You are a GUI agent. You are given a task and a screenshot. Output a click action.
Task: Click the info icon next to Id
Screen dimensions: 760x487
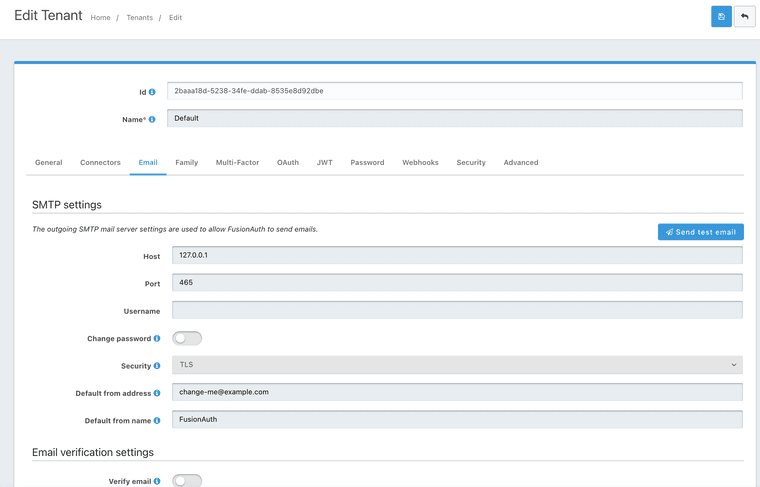[x=152, y=92]
